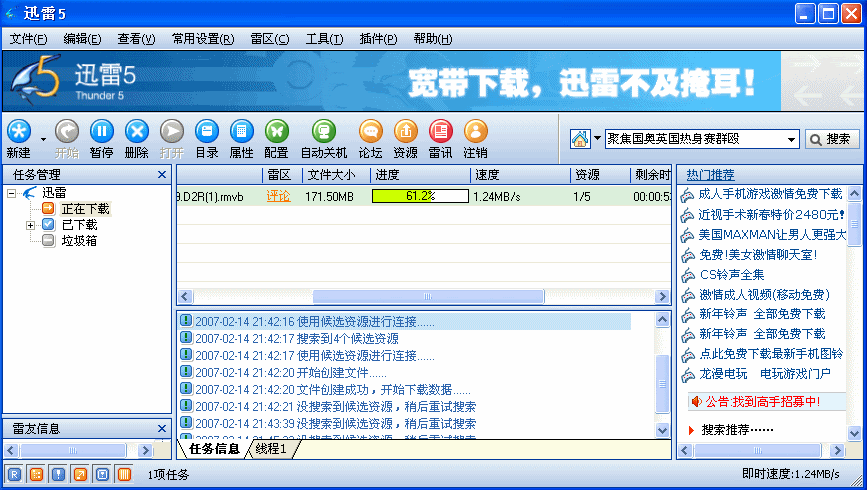This screenshot has width=867, height=490.
Task: Click task list scroll left arrow
Action: (185, 296)
